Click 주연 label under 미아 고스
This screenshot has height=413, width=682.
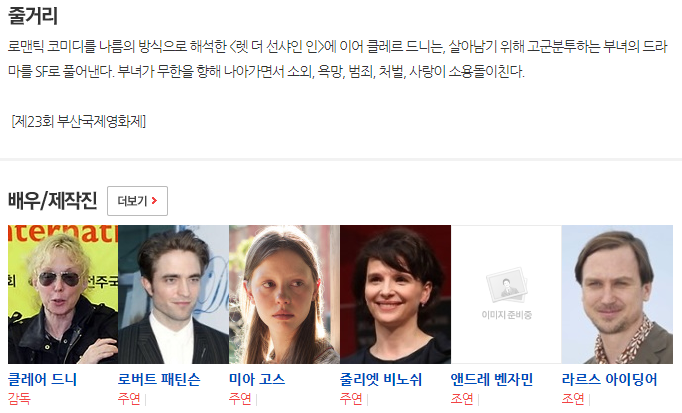[240, 399]
